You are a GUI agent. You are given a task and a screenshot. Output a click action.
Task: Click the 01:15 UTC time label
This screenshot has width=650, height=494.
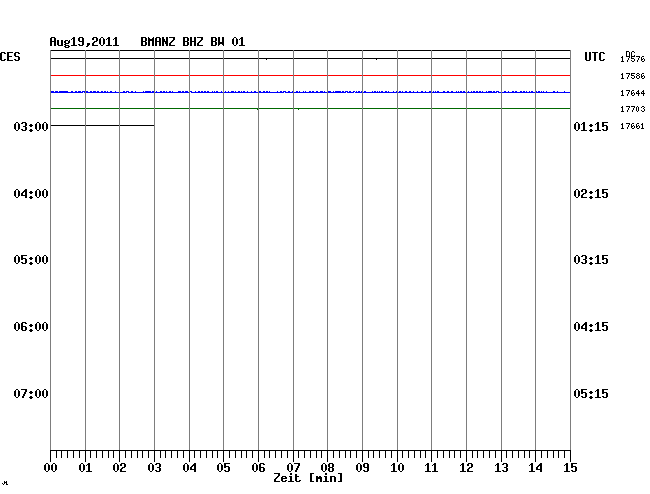click(591, 126)
